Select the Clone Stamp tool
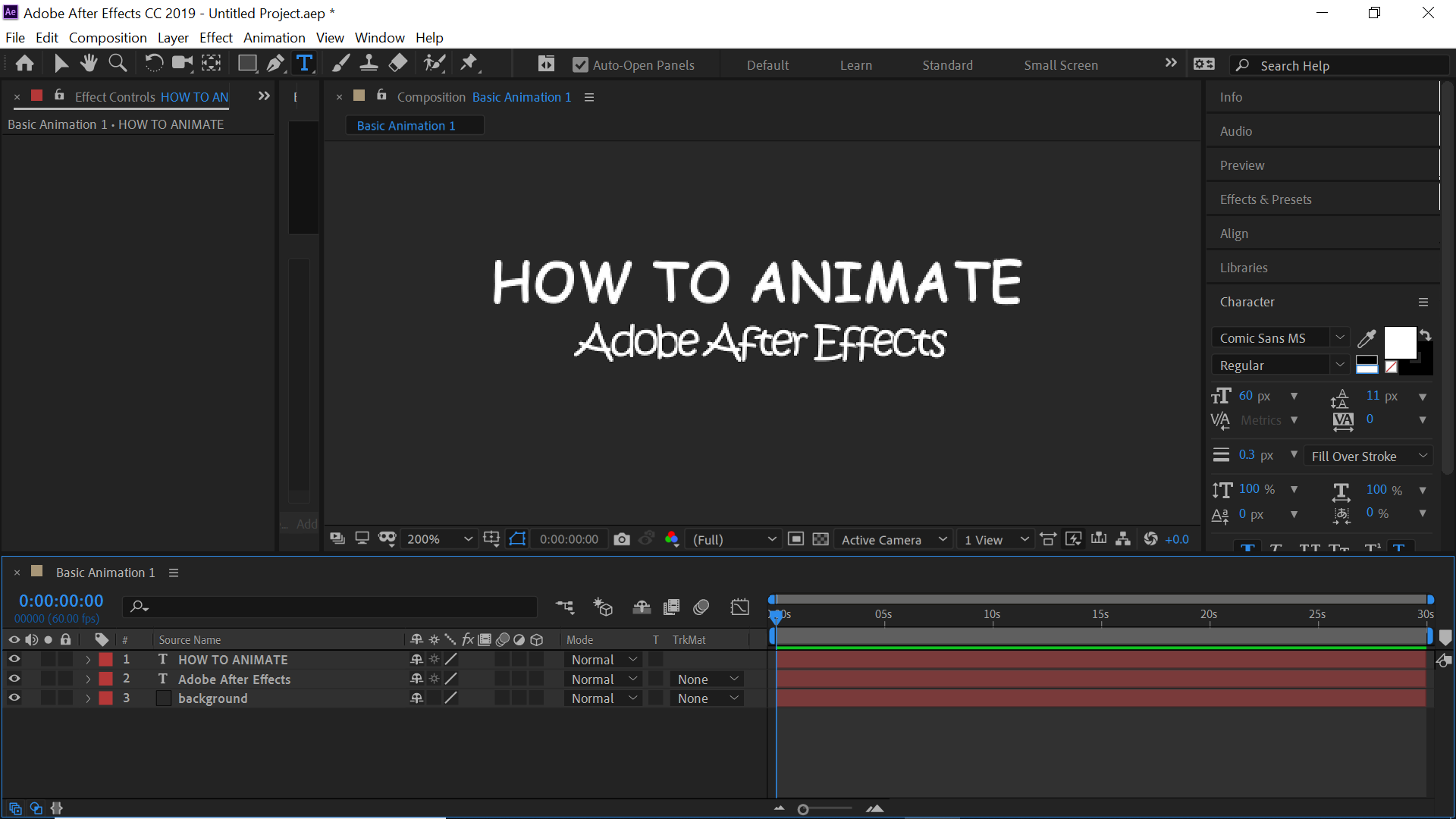Screen dimensions: 1456x819 click(369, 64)
